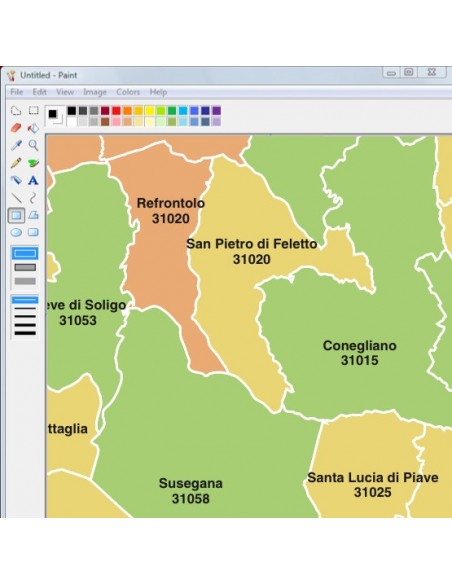The image size is (452, 584).
Task: Pick the bright yellow palette color
Action: tap(150, 111)
